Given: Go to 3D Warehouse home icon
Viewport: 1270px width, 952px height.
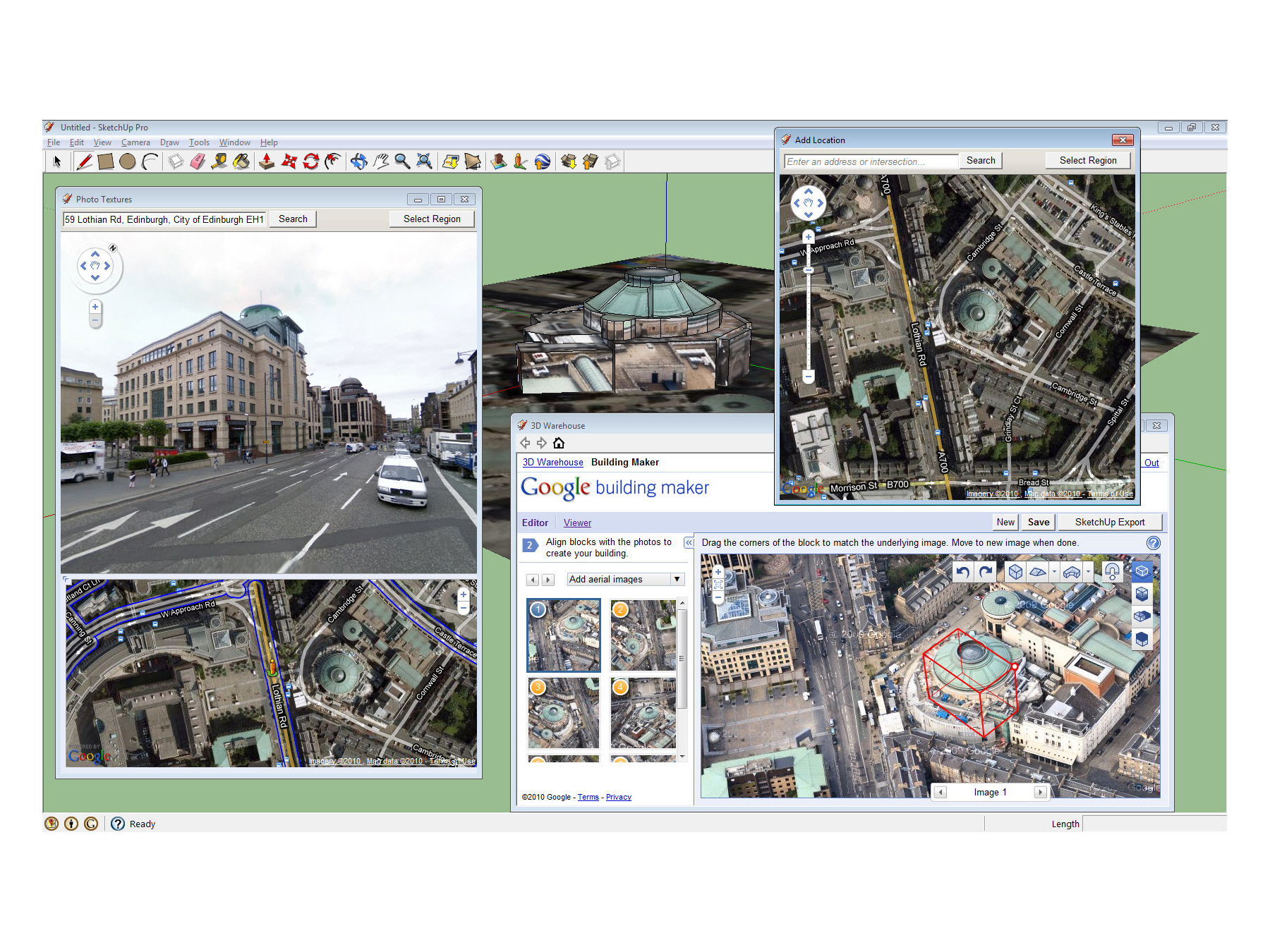Looking at the screenshot, I should point(559,443).
